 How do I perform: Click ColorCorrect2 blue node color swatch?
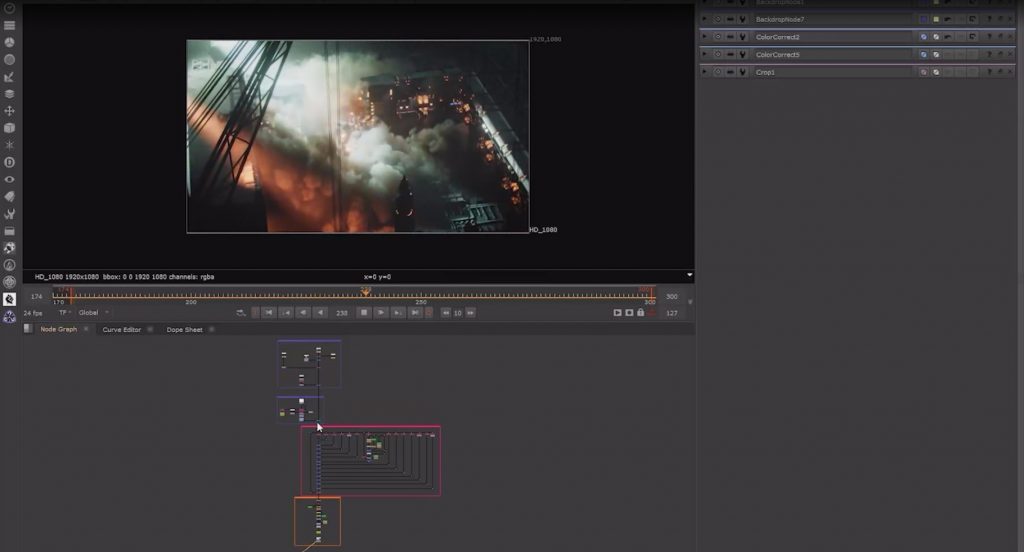tap(923, 37)
